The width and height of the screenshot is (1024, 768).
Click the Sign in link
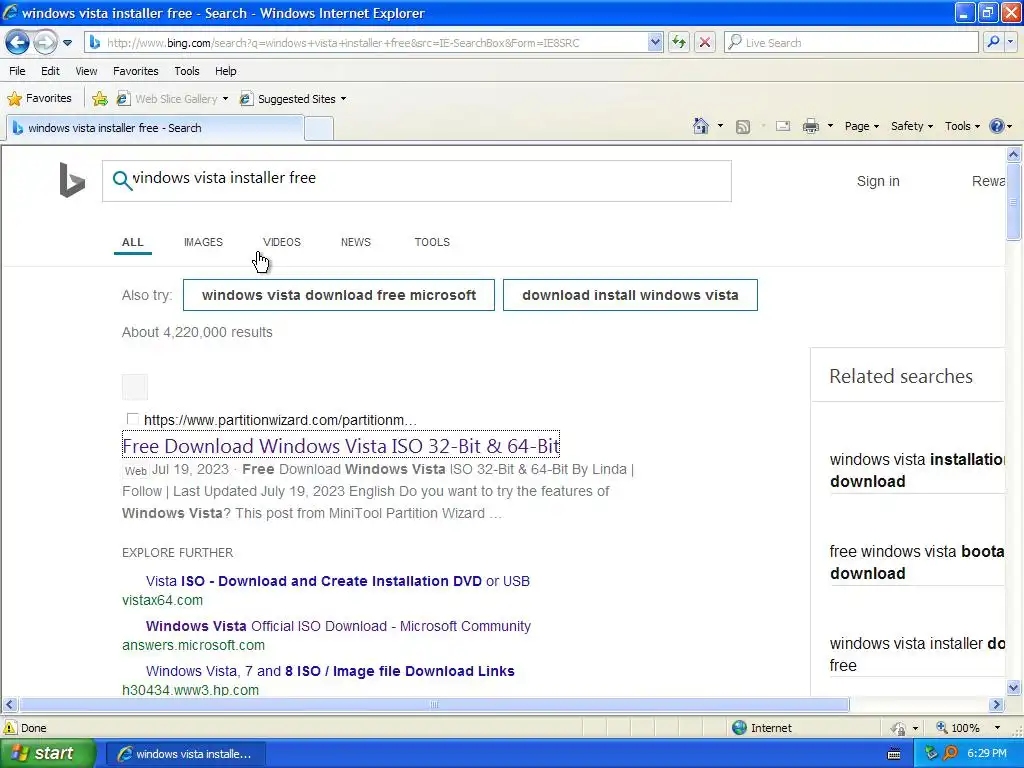878,181
